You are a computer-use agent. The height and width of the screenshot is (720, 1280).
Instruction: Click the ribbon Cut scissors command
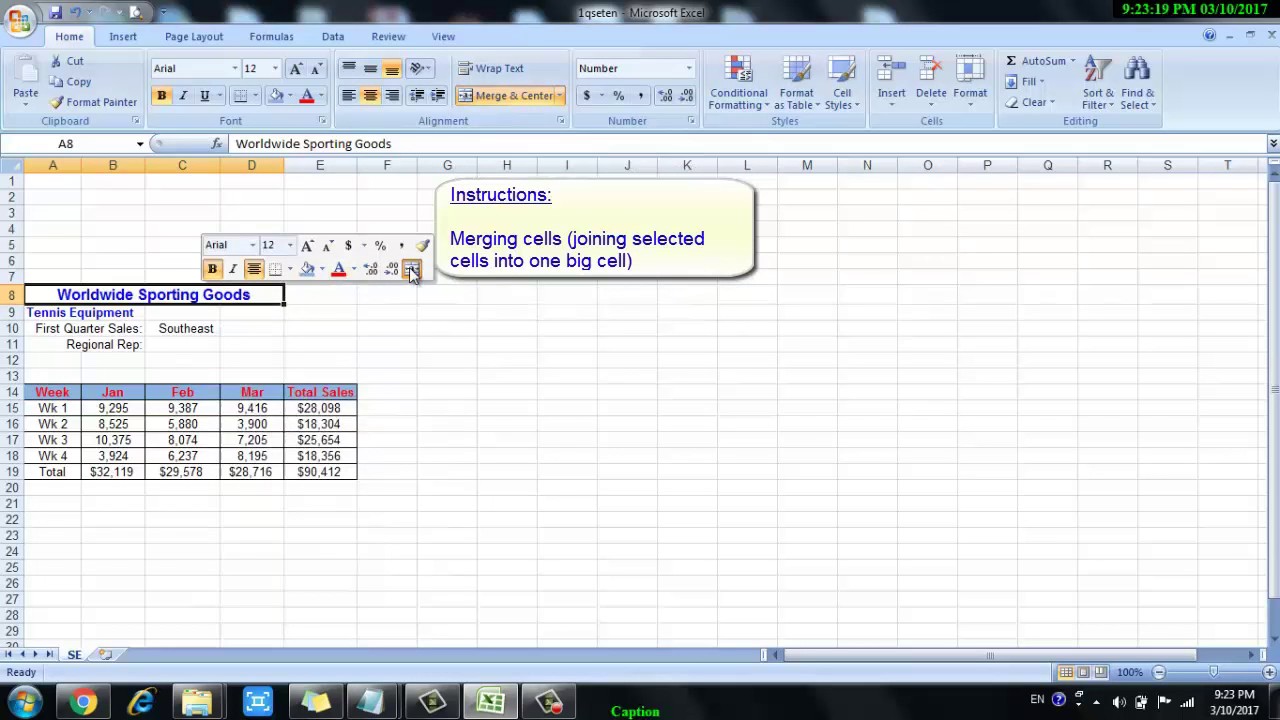pyautogui.click(x=66, y=61)
